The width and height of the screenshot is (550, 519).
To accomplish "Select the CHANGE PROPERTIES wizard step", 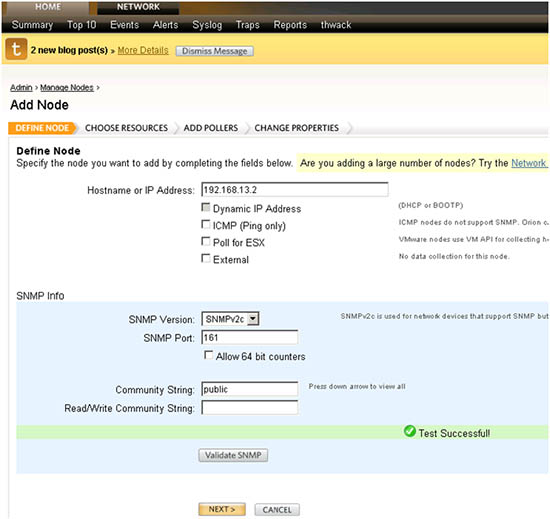I will (x=297, y=128).
